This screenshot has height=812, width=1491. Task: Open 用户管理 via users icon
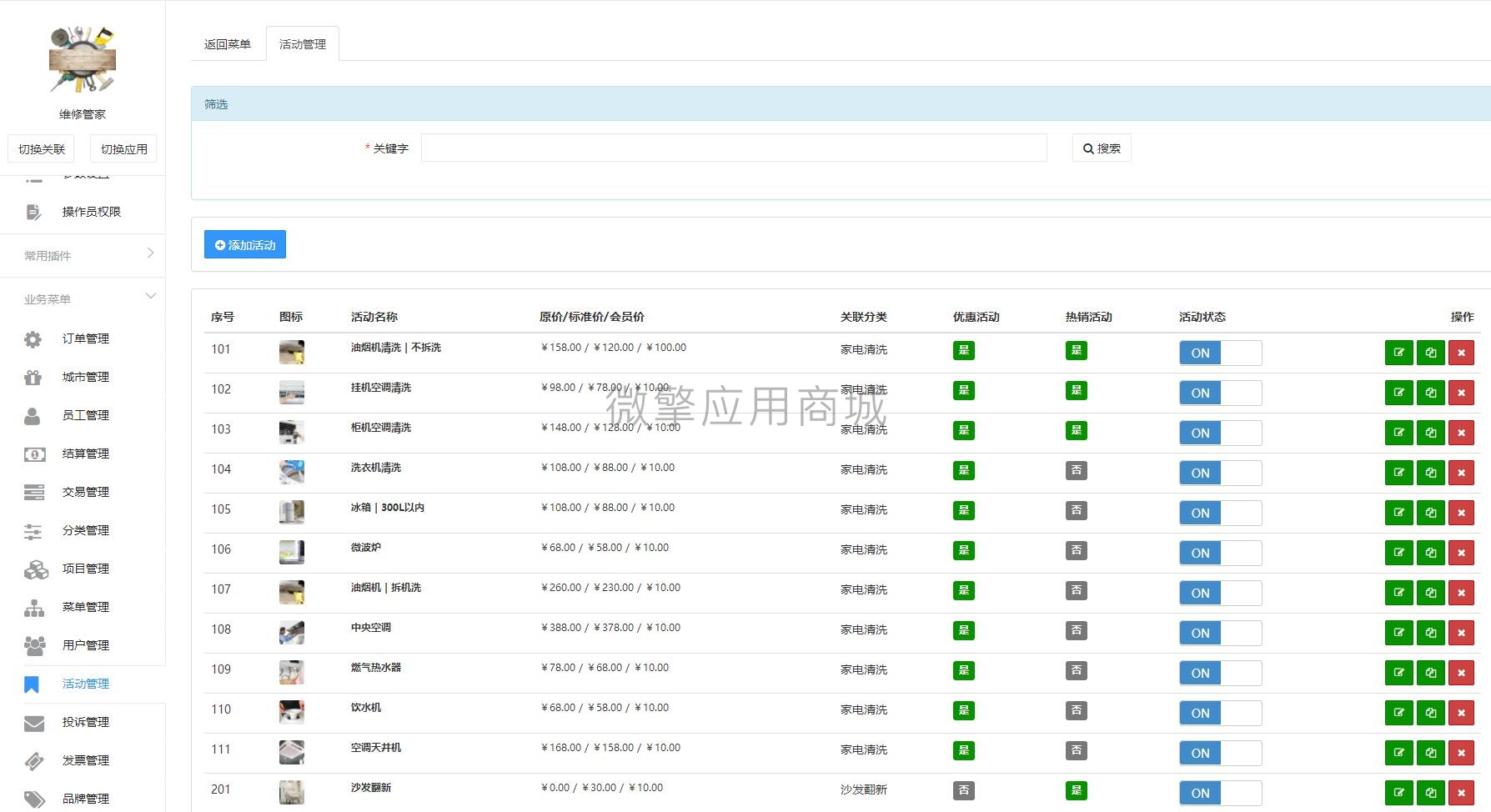(34, 646)
